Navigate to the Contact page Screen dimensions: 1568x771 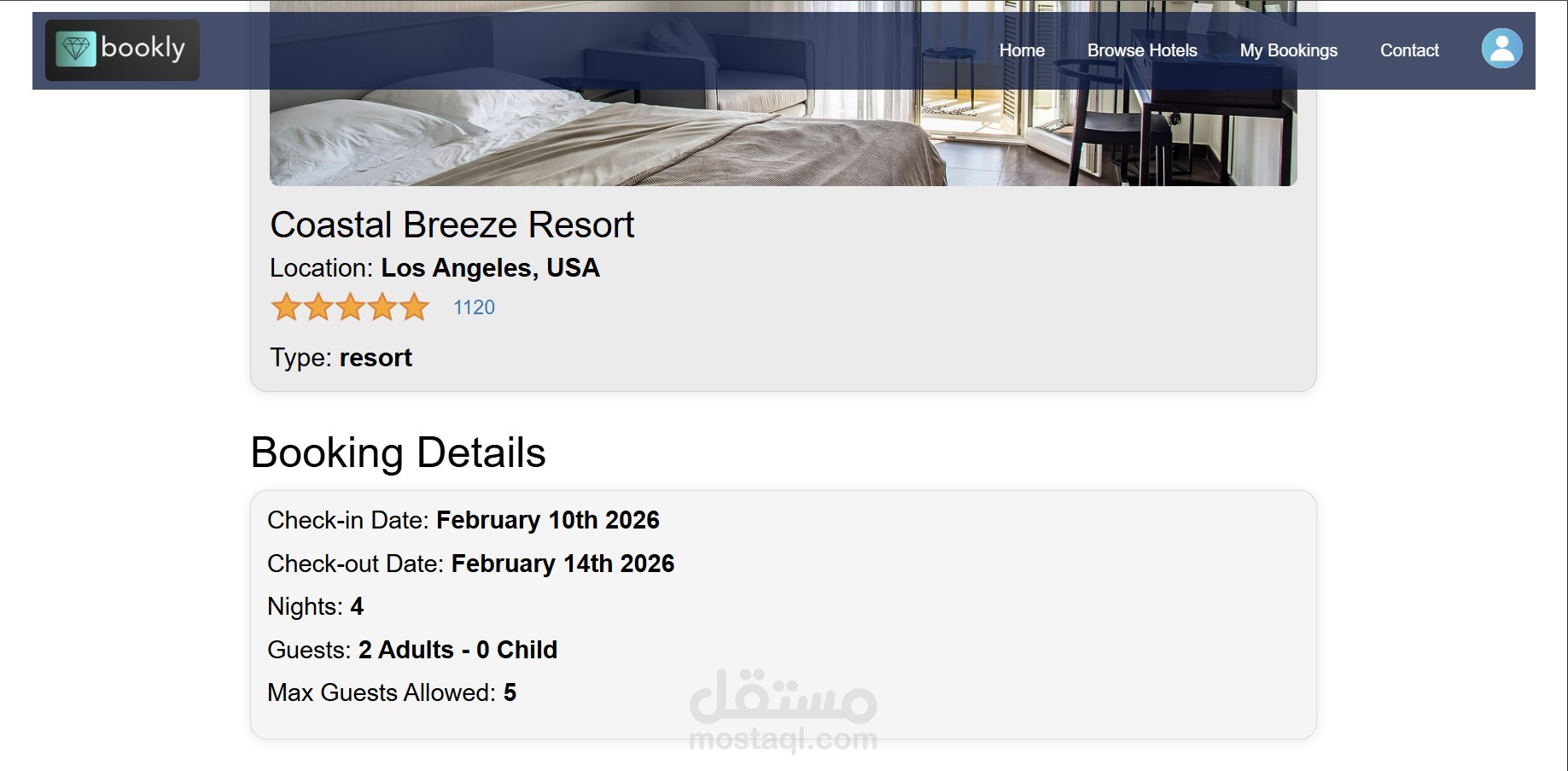coord(1409,50)
